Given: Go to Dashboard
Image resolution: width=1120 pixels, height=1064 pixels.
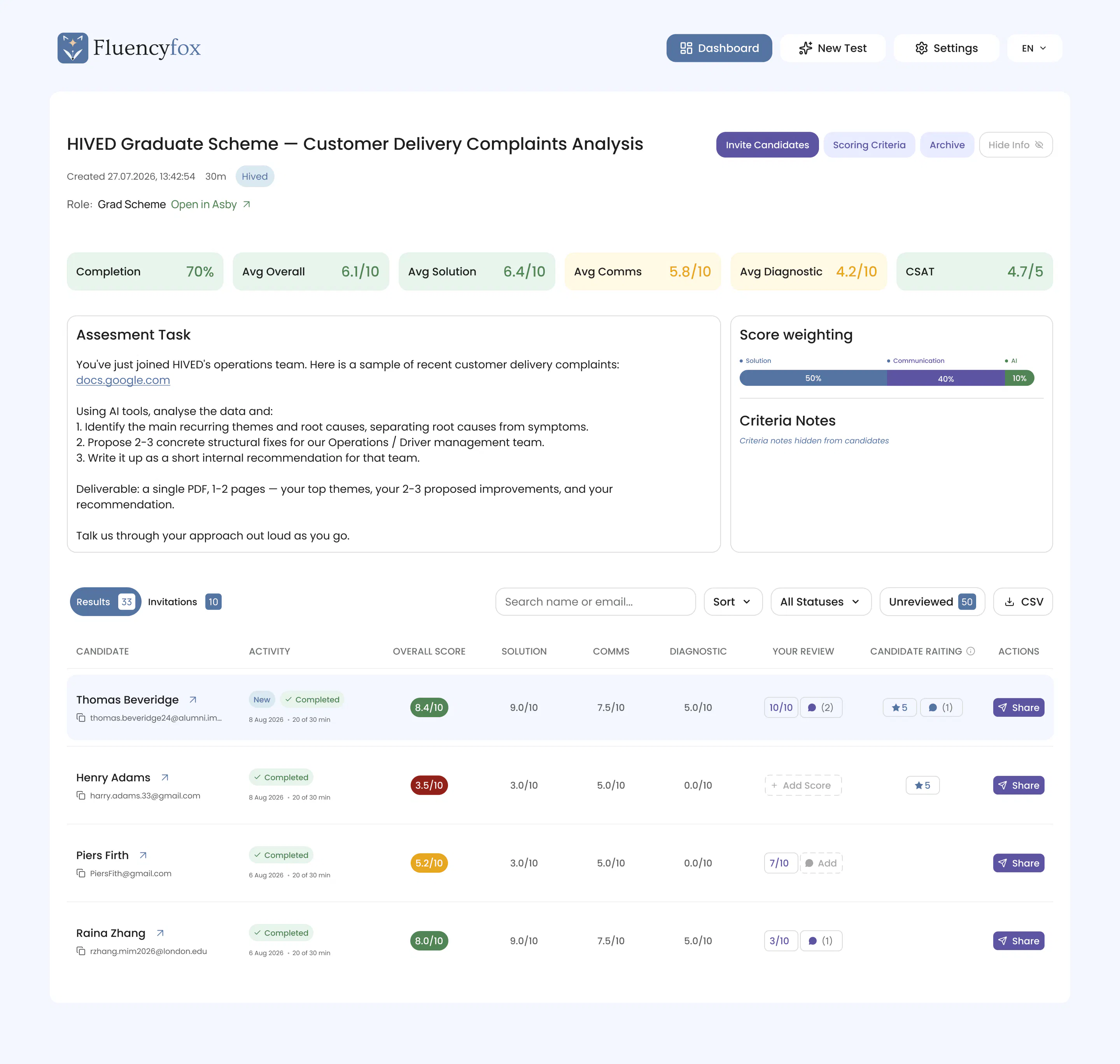Looking at the screenshot, I should [719, 48].
